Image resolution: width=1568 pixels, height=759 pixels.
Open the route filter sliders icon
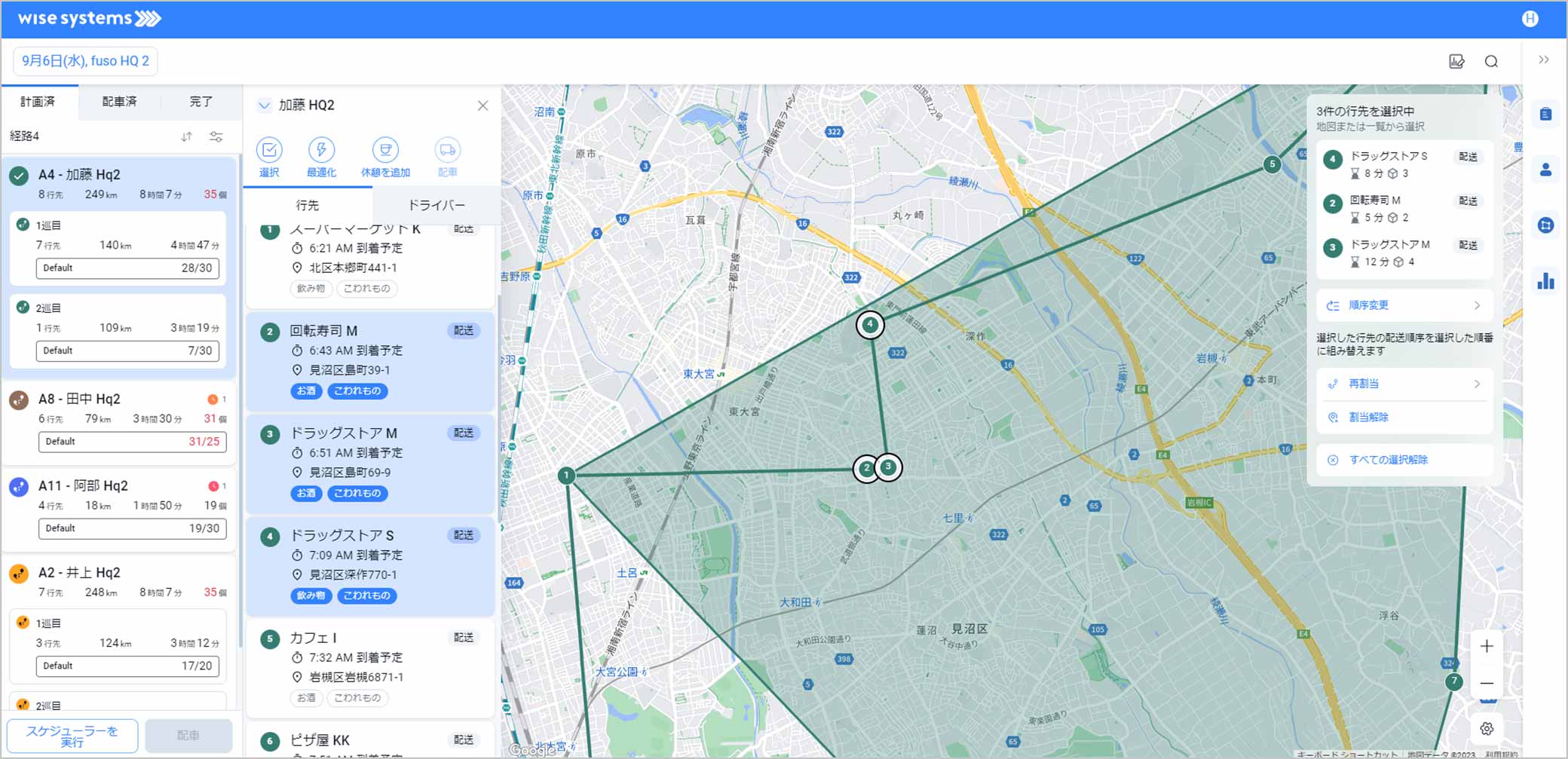pyautogui.click(x=216, y=136)
